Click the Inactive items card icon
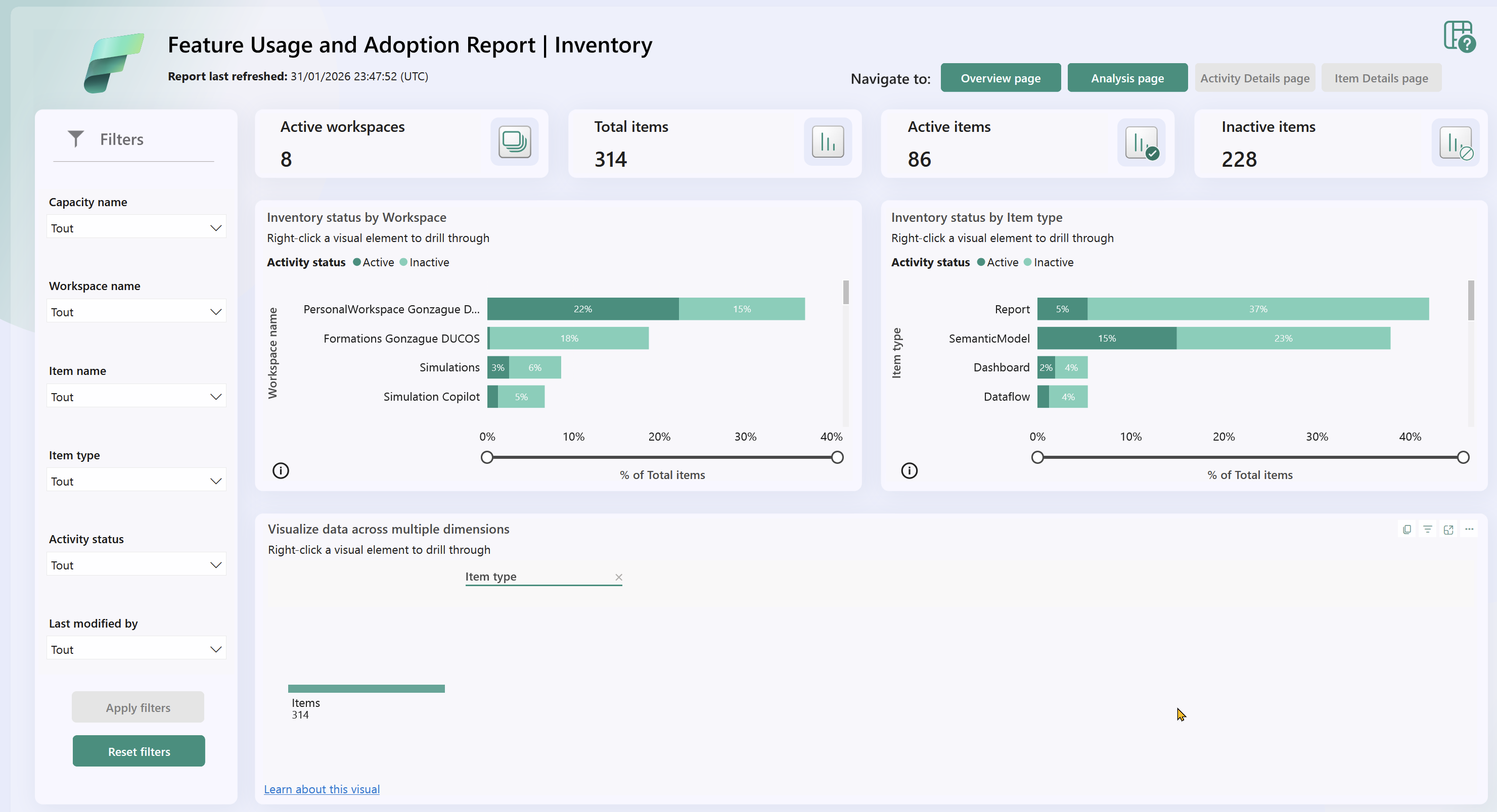1497x812 pixels. pyautogui.click(x=1455, y=143)
